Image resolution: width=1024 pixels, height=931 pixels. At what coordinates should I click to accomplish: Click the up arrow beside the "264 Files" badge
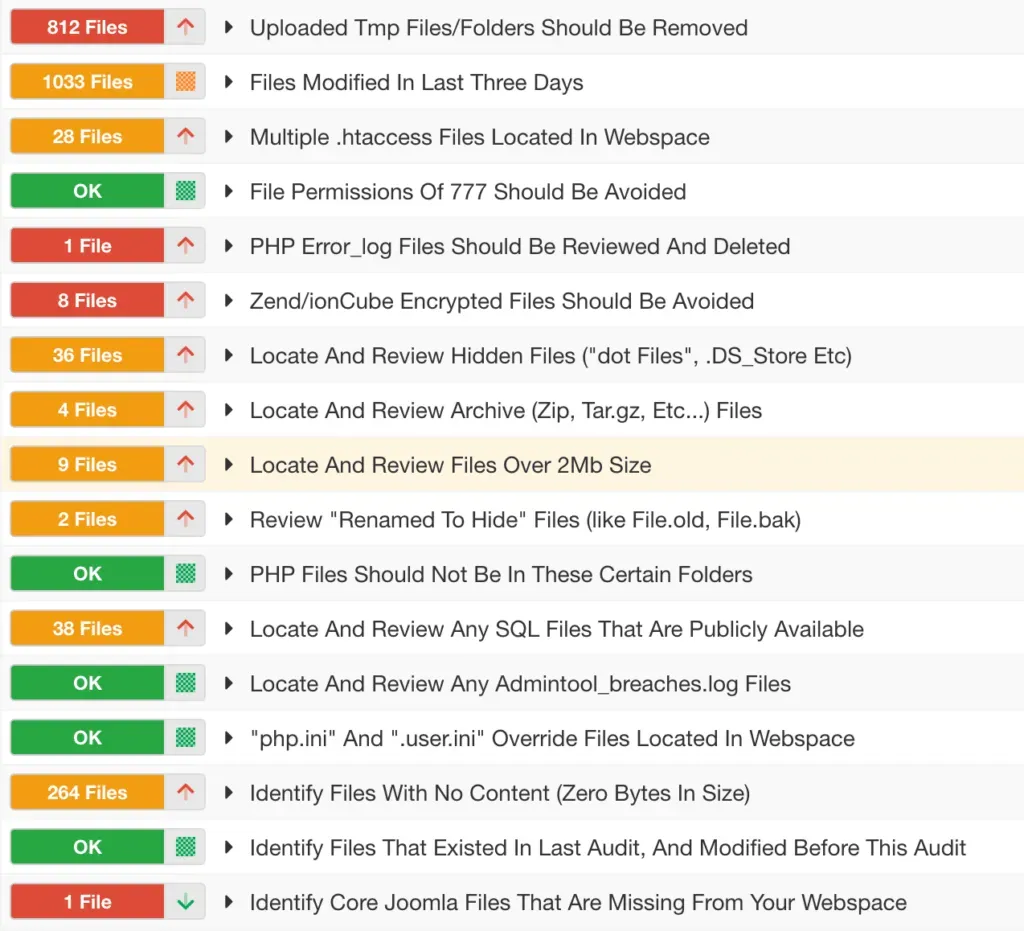click(x=187, y=791)
